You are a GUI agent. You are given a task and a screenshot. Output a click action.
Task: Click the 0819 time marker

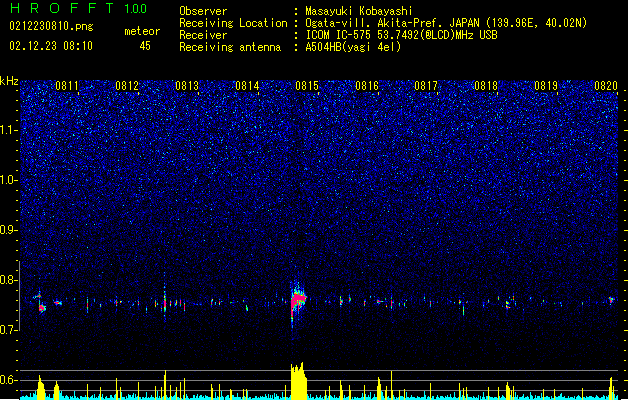pyautogui.click(x=546, y=86)
